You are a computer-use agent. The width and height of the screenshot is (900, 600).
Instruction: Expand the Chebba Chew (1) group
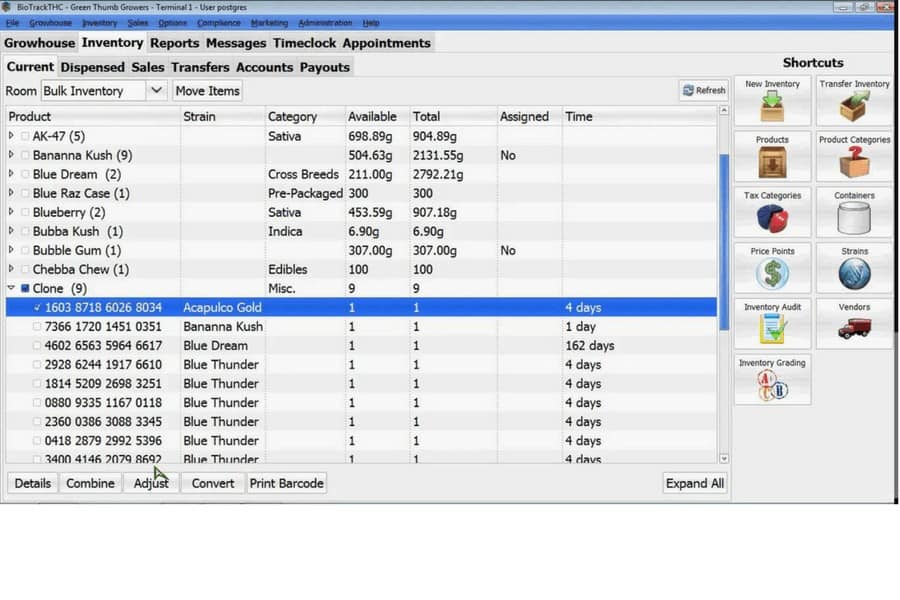tap(11, 269)
